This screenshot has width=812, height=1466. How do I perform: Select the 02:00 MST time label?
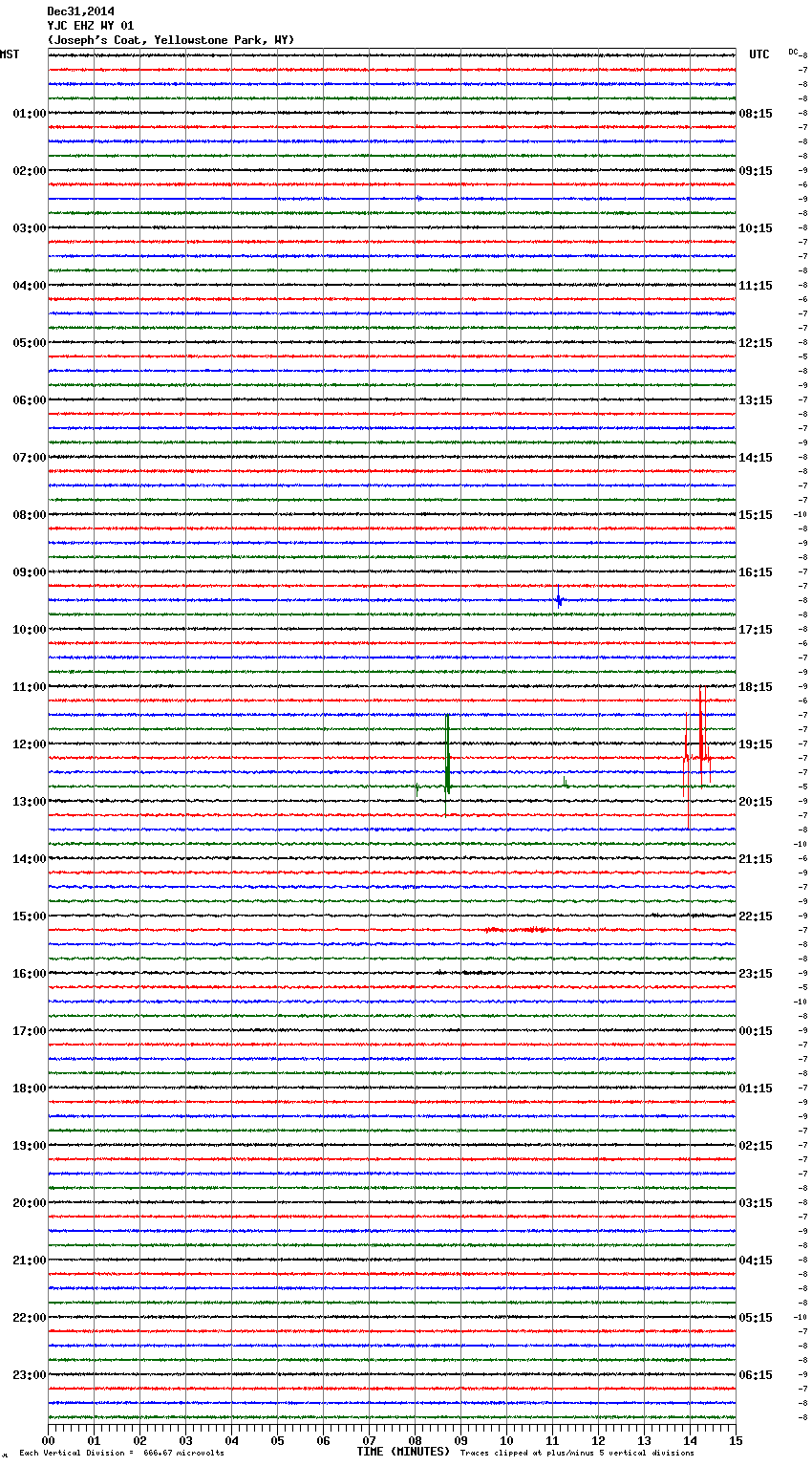pos(30,171)
